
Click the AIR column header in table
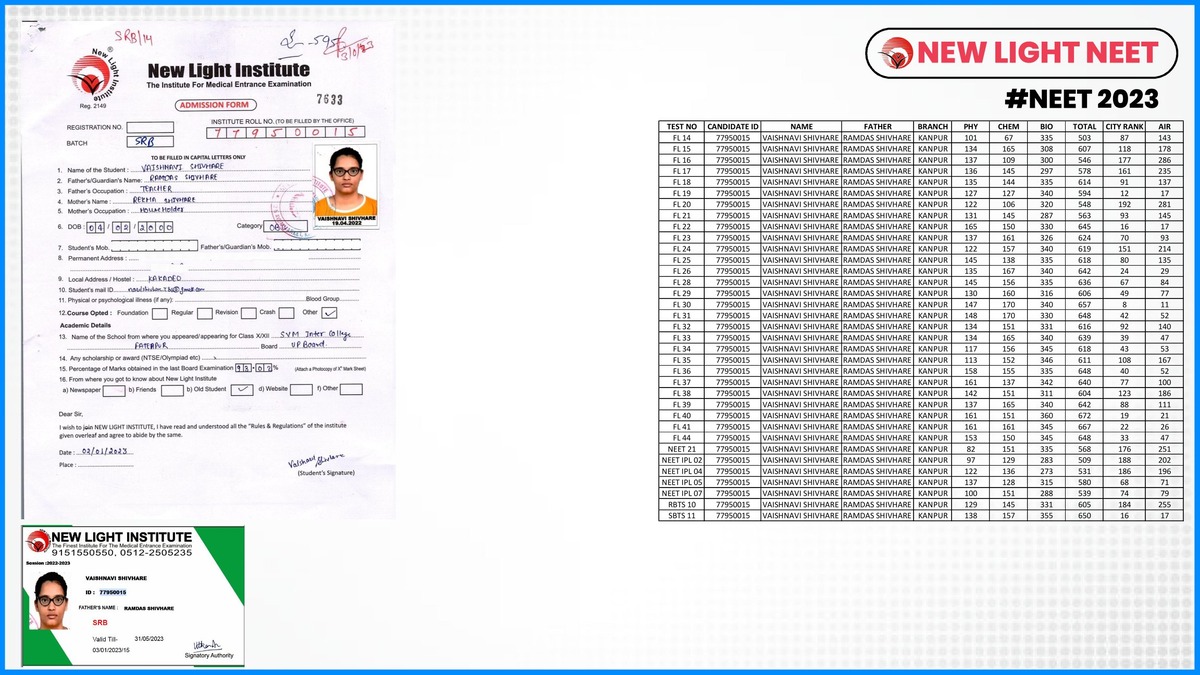1163,127
